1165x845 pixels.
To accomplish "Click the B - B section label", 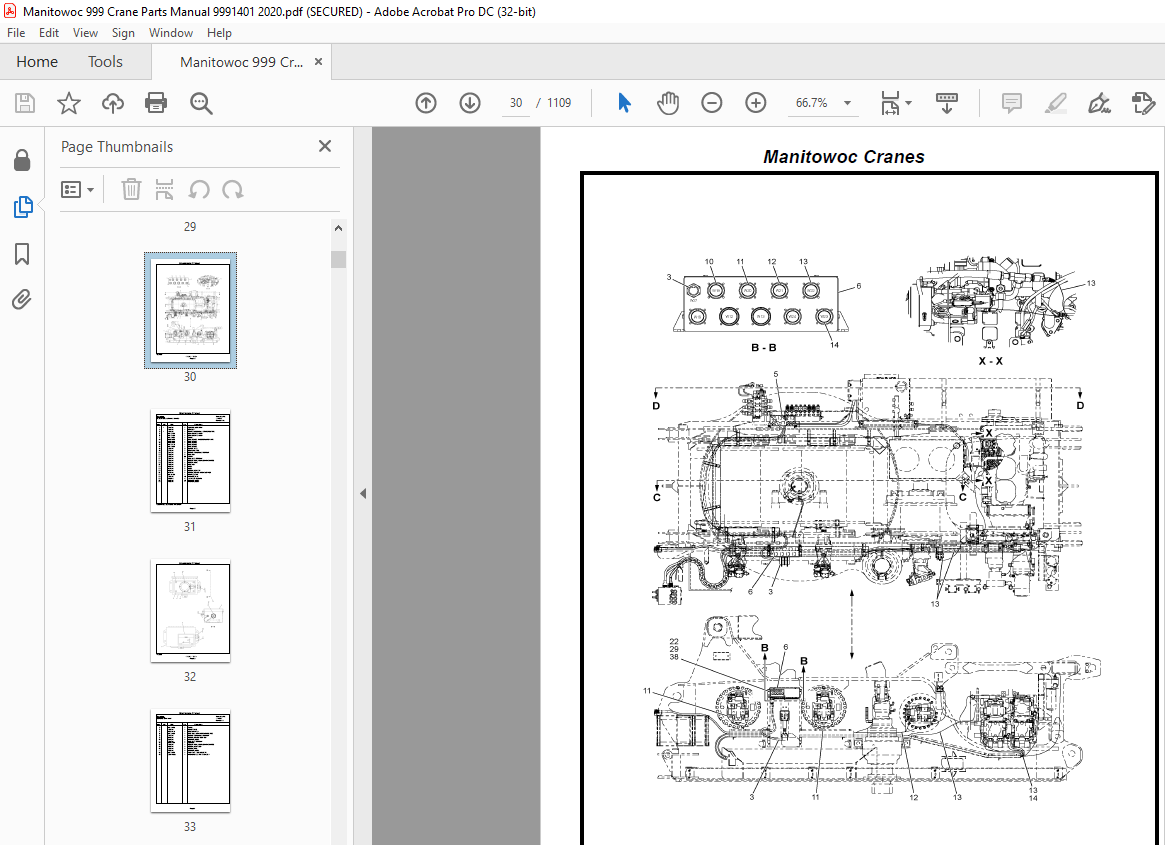I will [764, 347].
